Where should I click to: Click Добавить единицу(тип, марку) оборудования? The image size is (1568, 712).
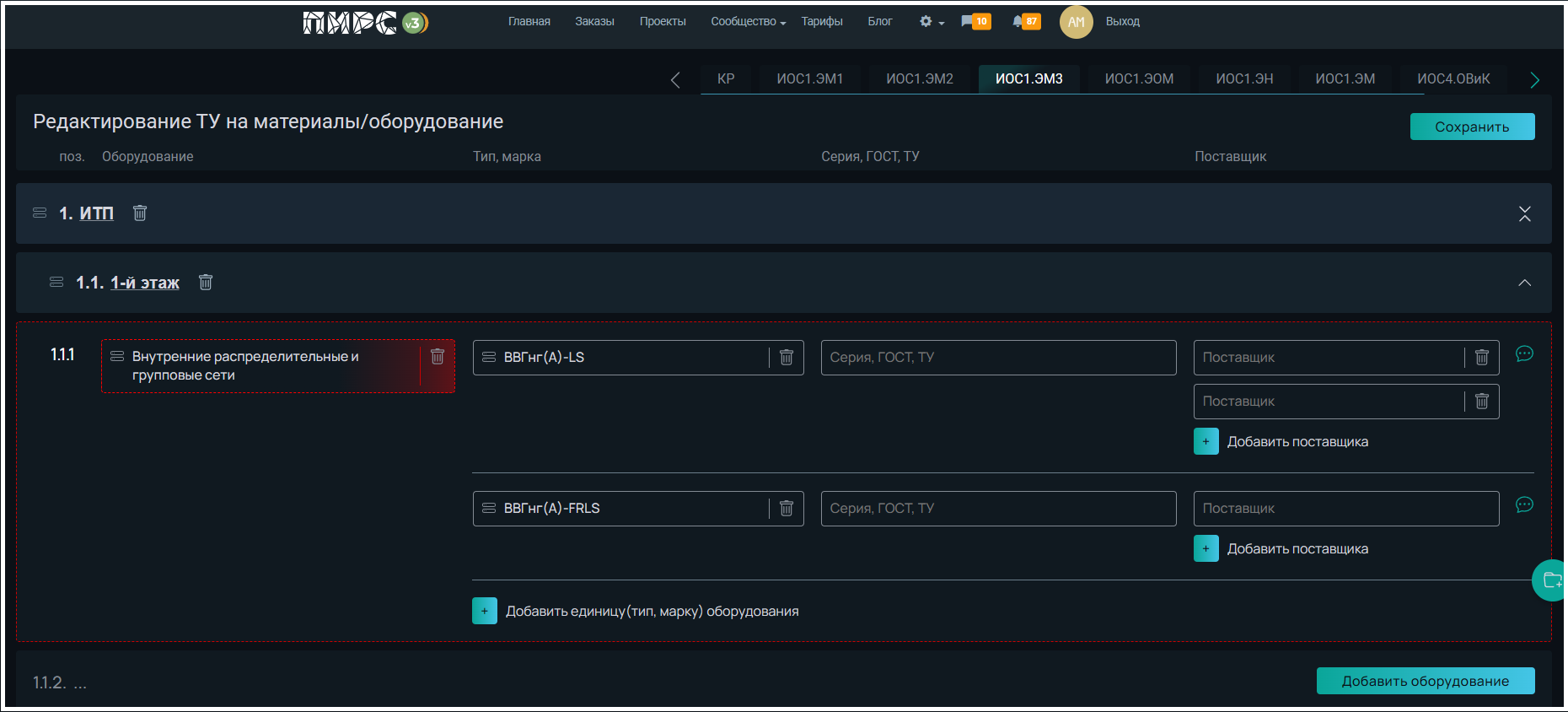pyautogui.click(x=651, y=612)
